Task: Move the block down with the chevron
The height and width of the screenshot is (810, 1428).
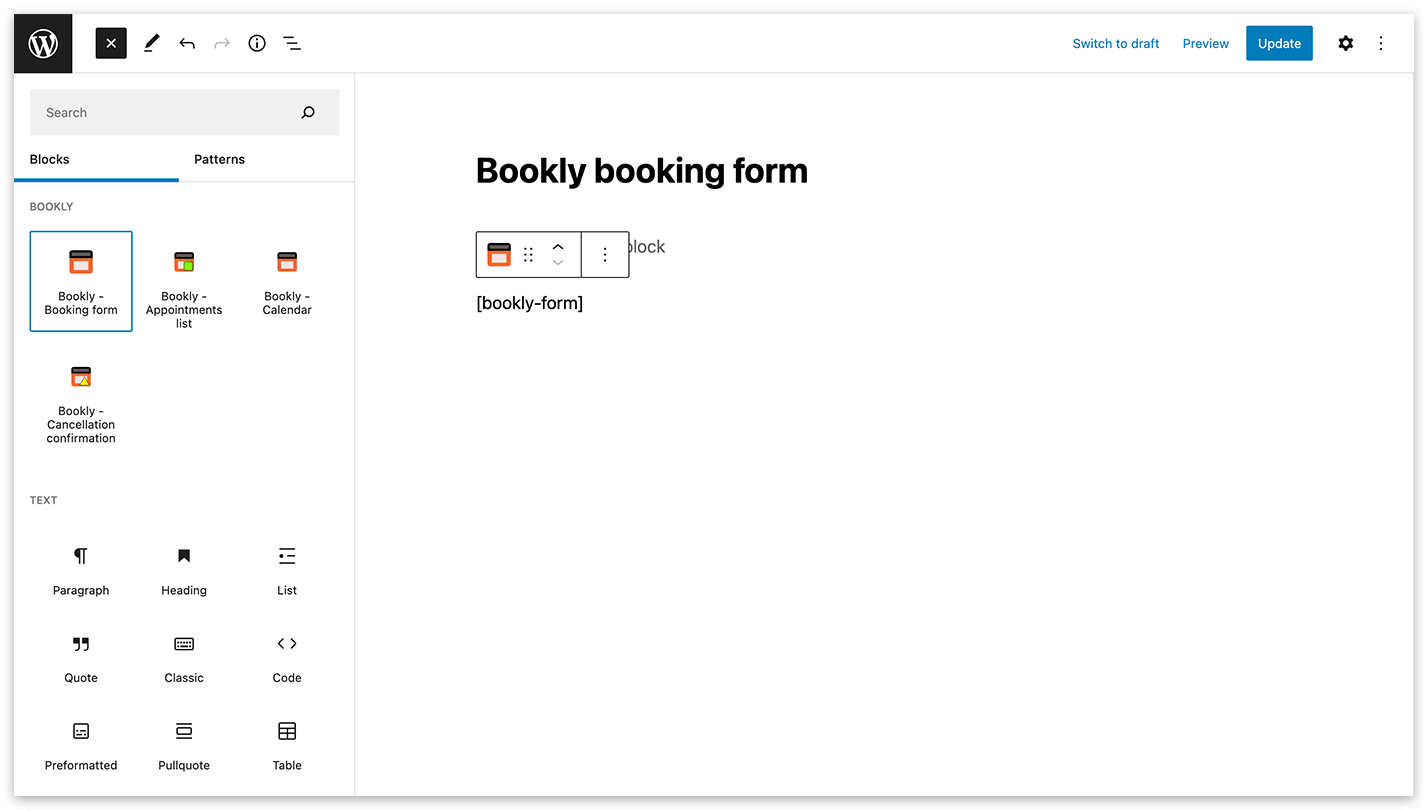Action: [x=558, y=263]
